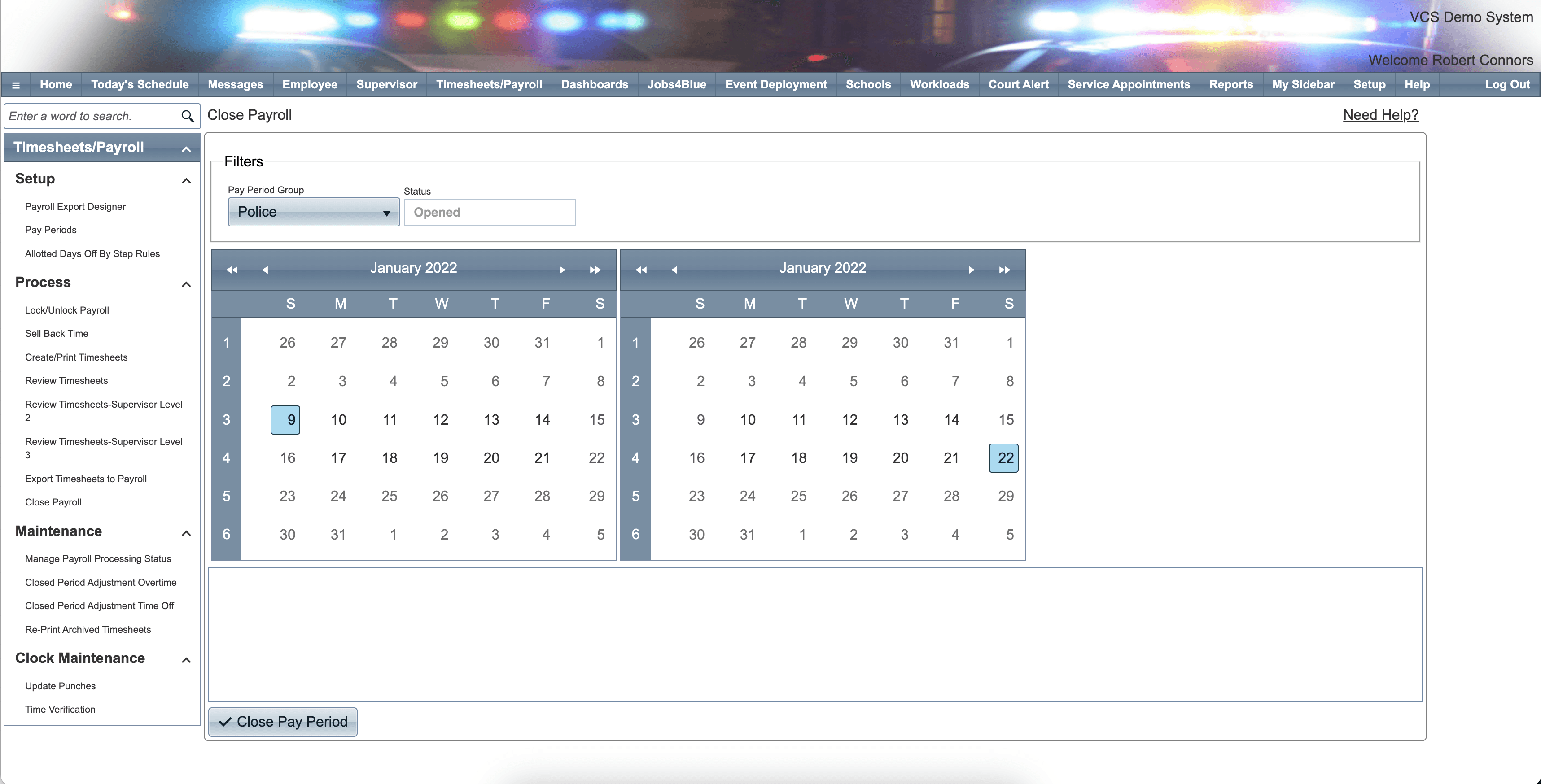The width and height of the screenshot is (1541, 784).
Task: Jump right calendar forward one year
Action: pos(1004,270)
